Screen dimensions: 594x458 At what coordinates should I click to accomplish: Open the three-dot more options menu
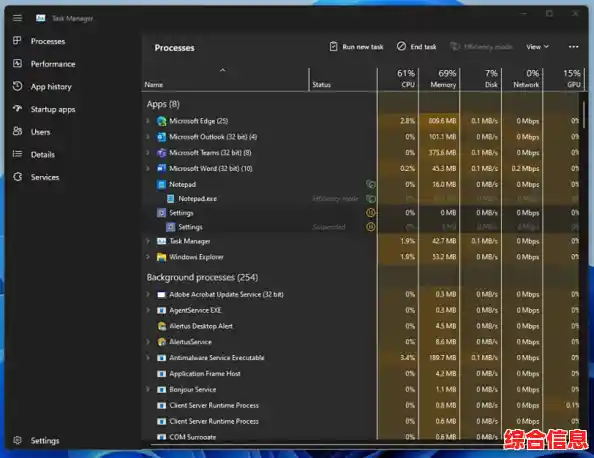tap(574, 47)
